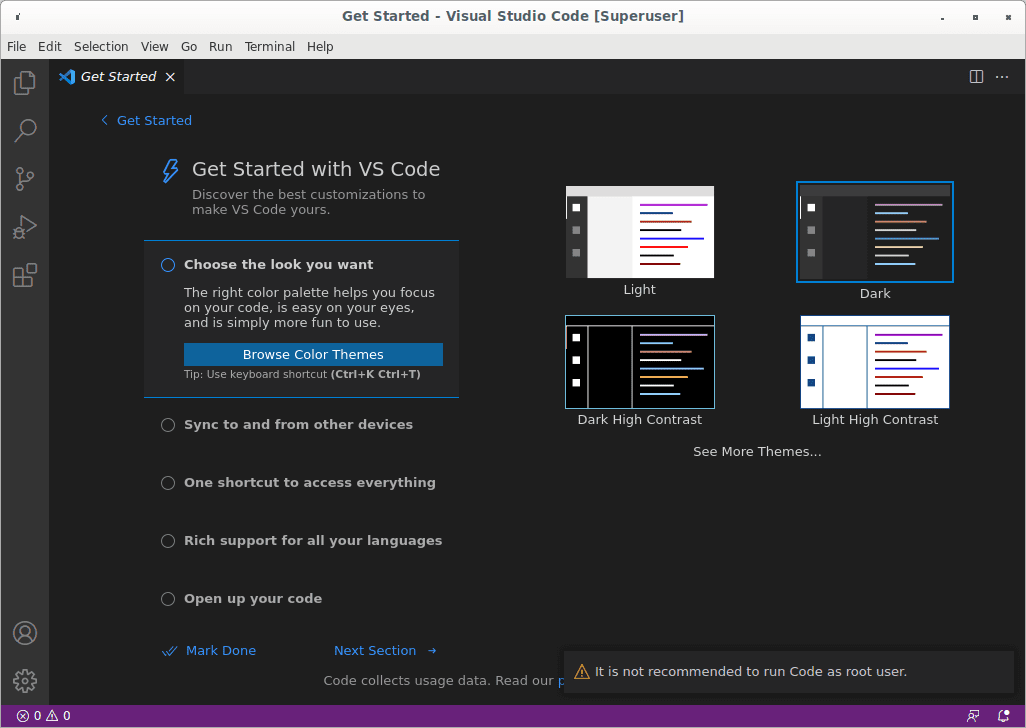The height and width of the screenshot is (728, 1026).
Task: Click the Browse Color Themes button
Action: [x=313, y=355]
